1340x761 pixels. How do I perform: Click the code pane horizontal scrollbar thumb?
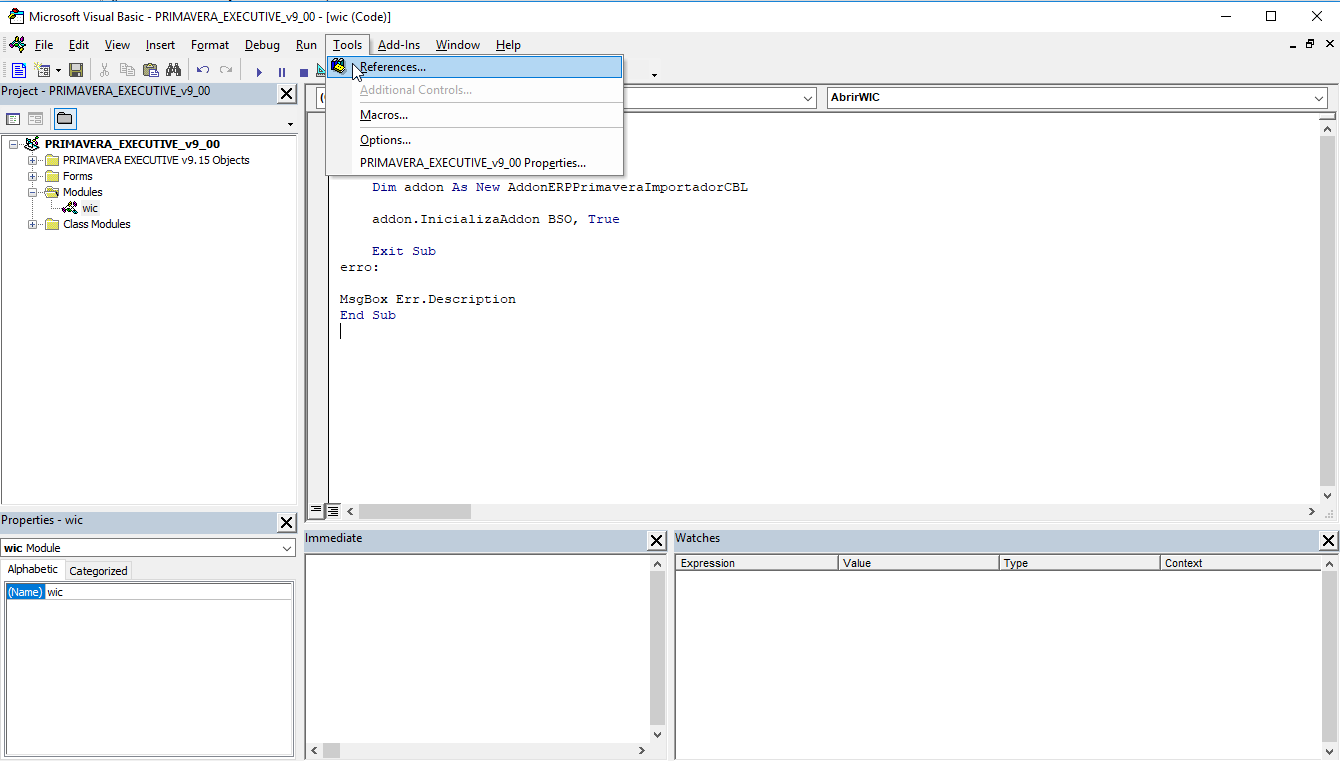point(414,511)
